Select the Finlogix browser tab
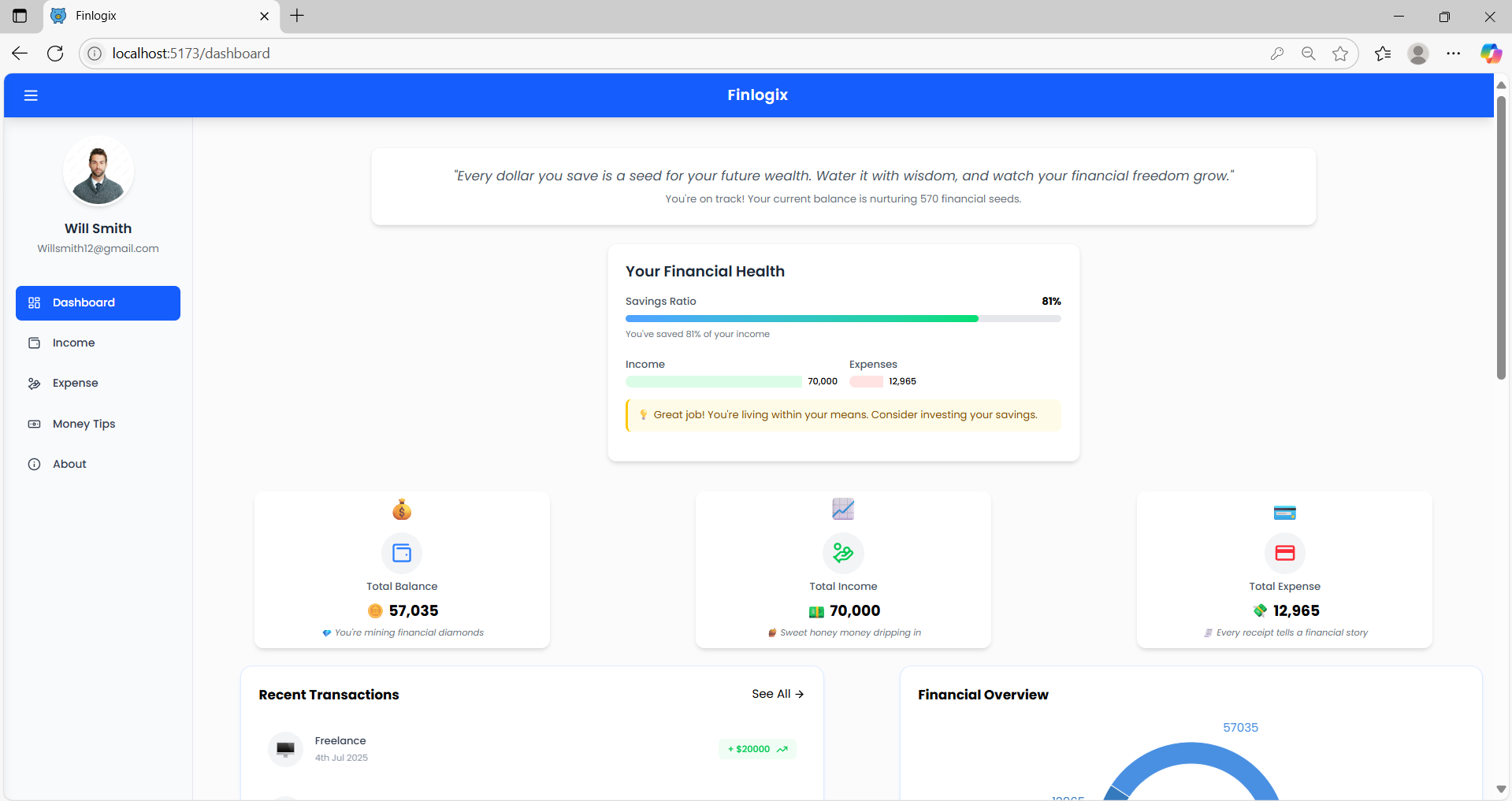Viewport: 1512px width, 801px height. (x=162, y=16)
